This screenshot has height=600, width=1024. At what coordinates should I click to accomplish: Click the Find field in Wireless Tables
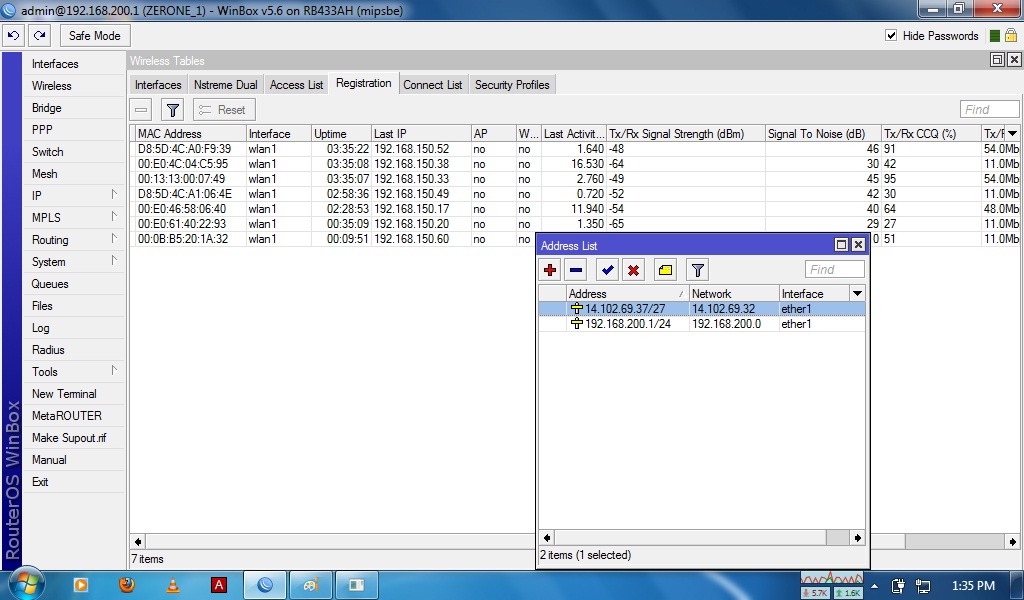click(x=989, y=110)
